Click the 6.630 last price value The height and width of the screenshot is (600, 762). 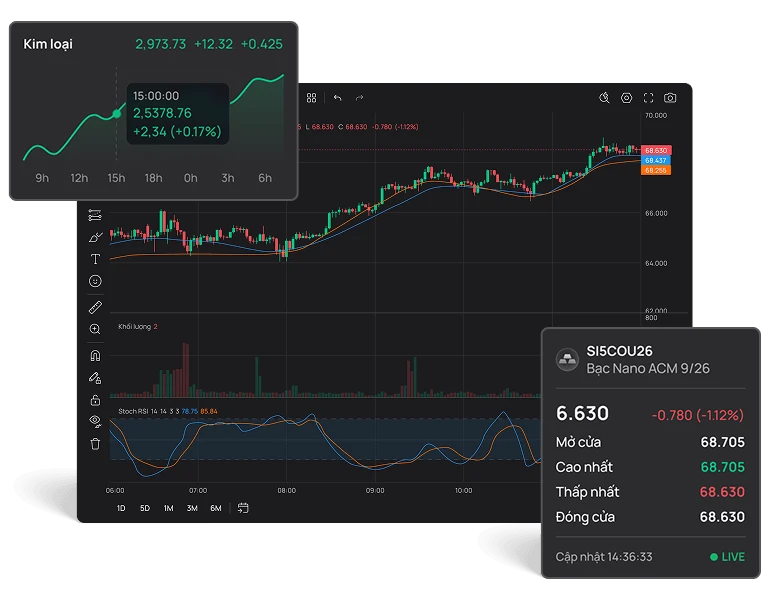582,413
